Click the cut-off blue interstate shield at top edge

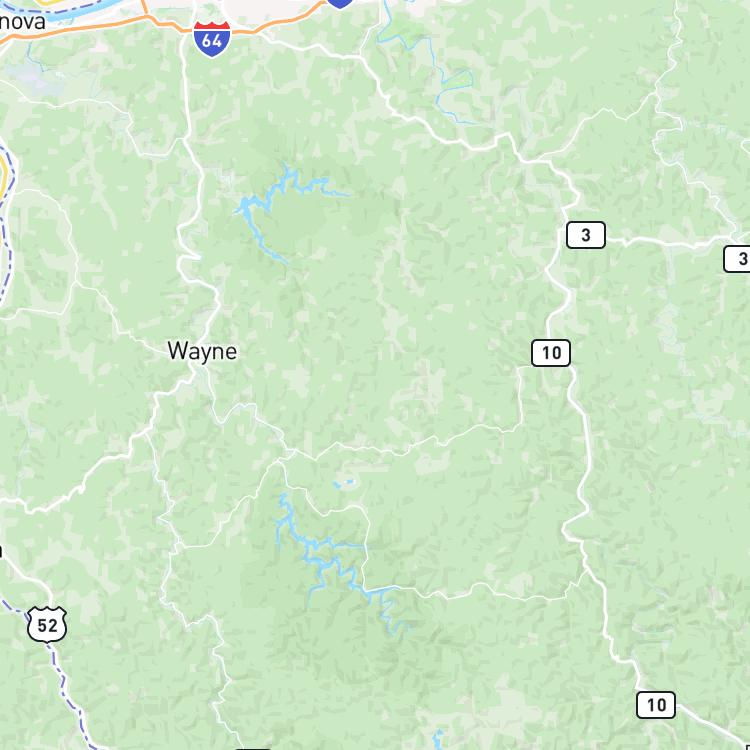coord(340,3)
